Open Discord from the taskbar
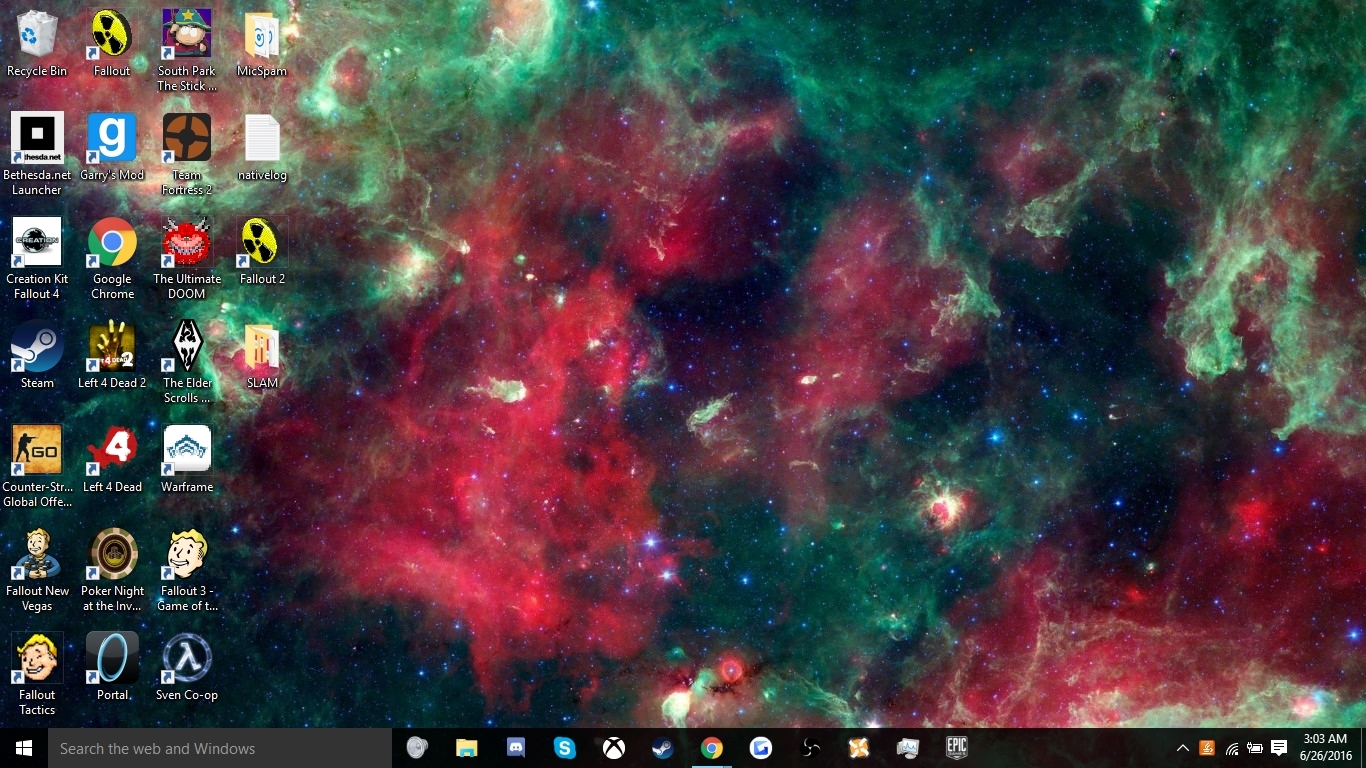The width and height of the screenshot is (1366, 768). (516, 748)
